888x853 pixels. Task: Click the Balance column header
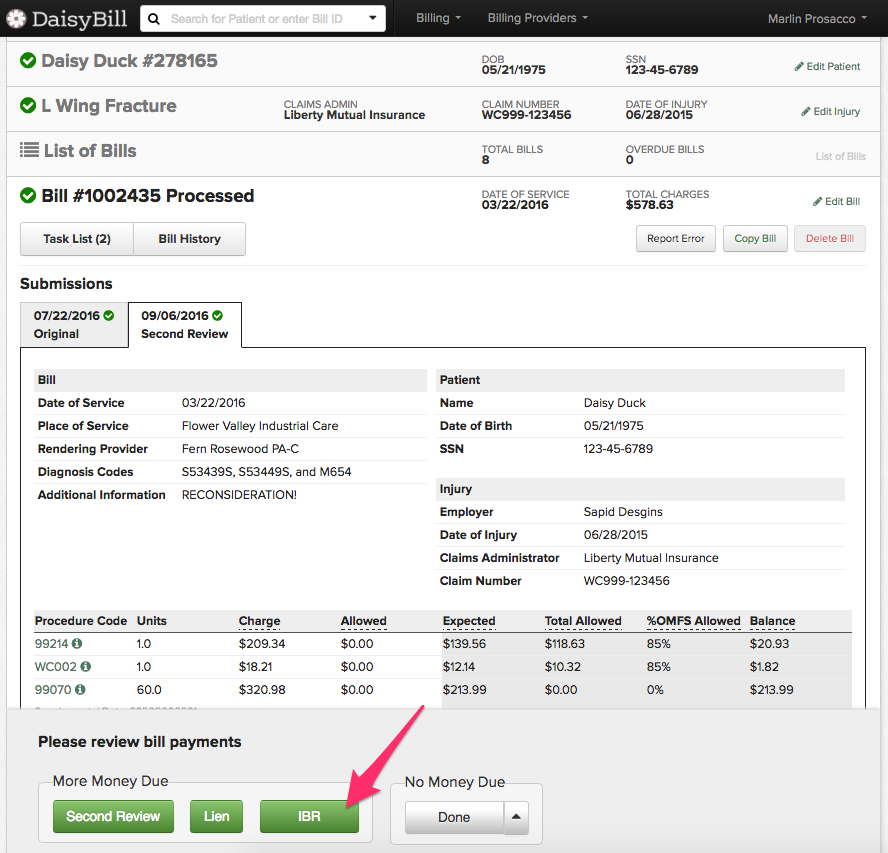(x=772, y=621)
